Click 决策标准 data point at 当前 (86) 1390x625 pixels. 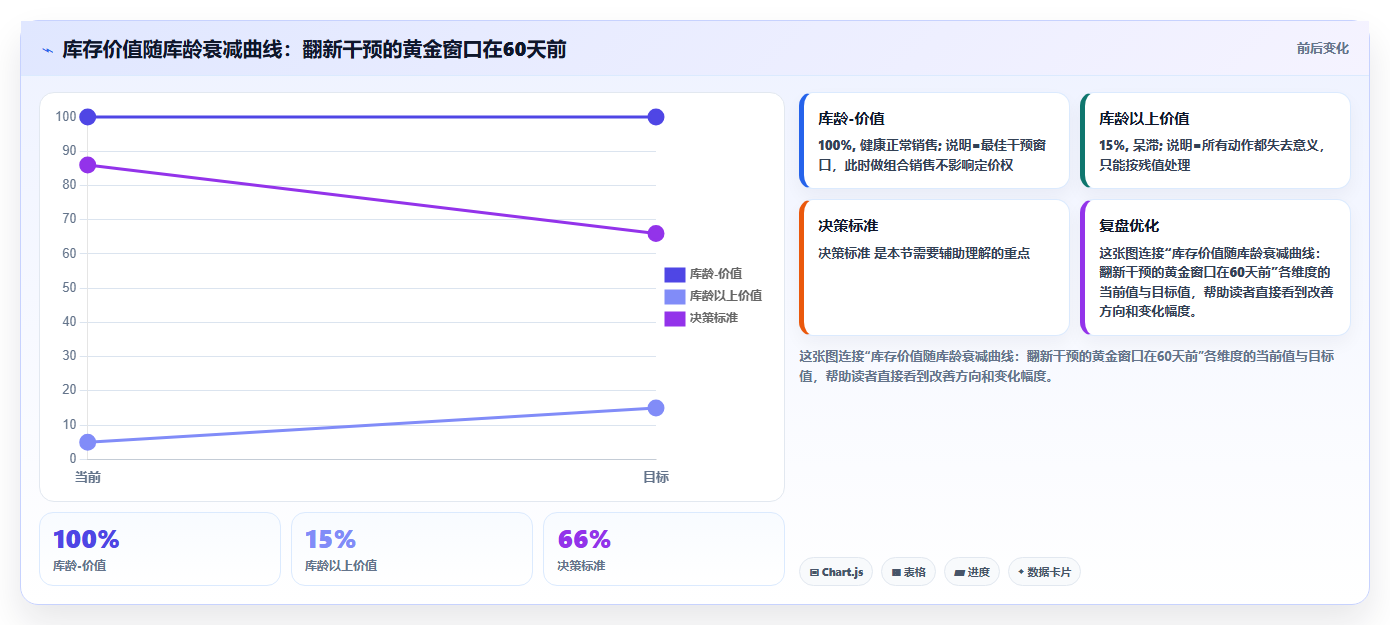pyautogui.click(x=88, y=165)
